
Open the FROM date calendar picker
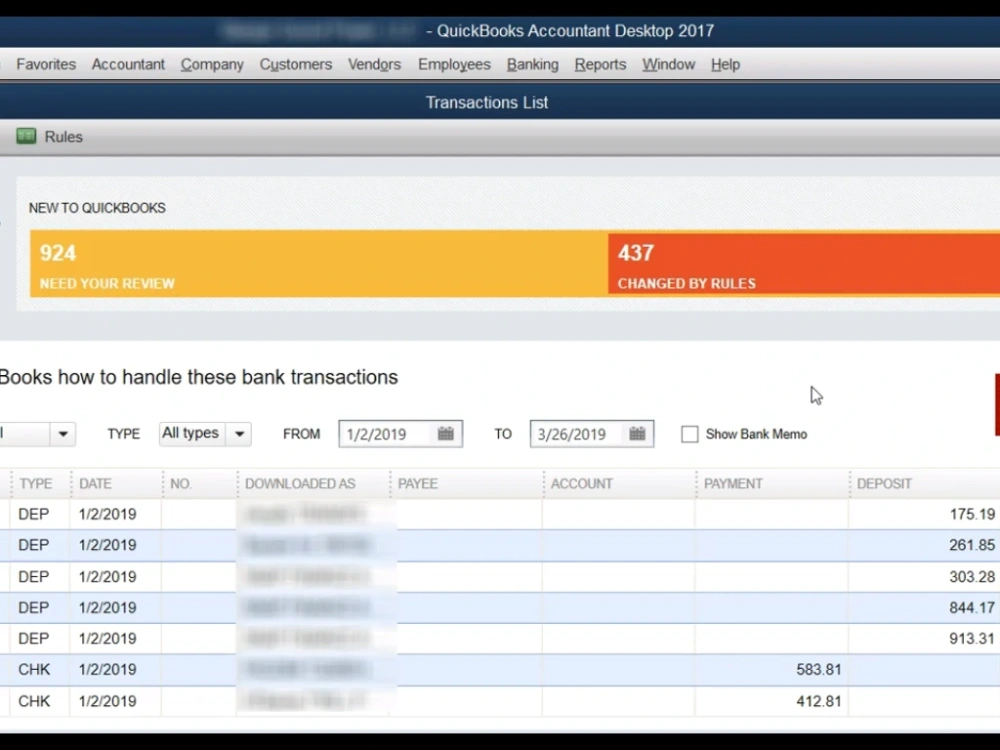pyautogui.click(x=446, y=434)
